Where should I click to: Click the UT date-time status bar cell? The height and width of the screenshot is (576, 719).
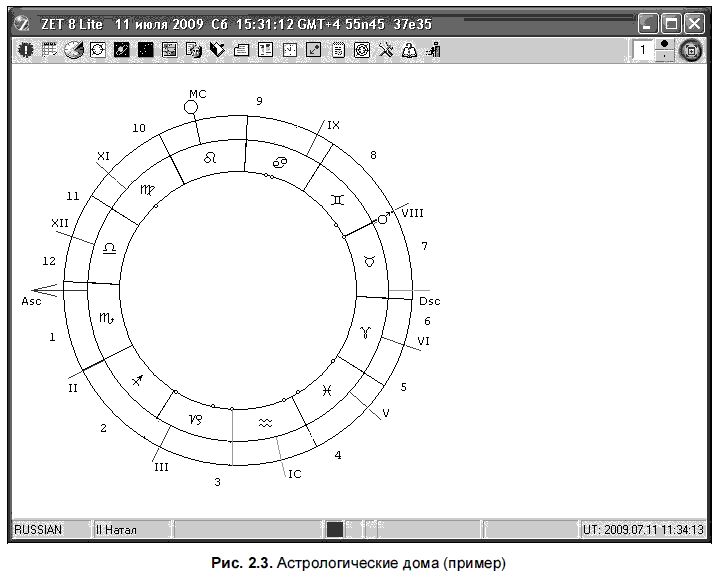pos(643,529)
